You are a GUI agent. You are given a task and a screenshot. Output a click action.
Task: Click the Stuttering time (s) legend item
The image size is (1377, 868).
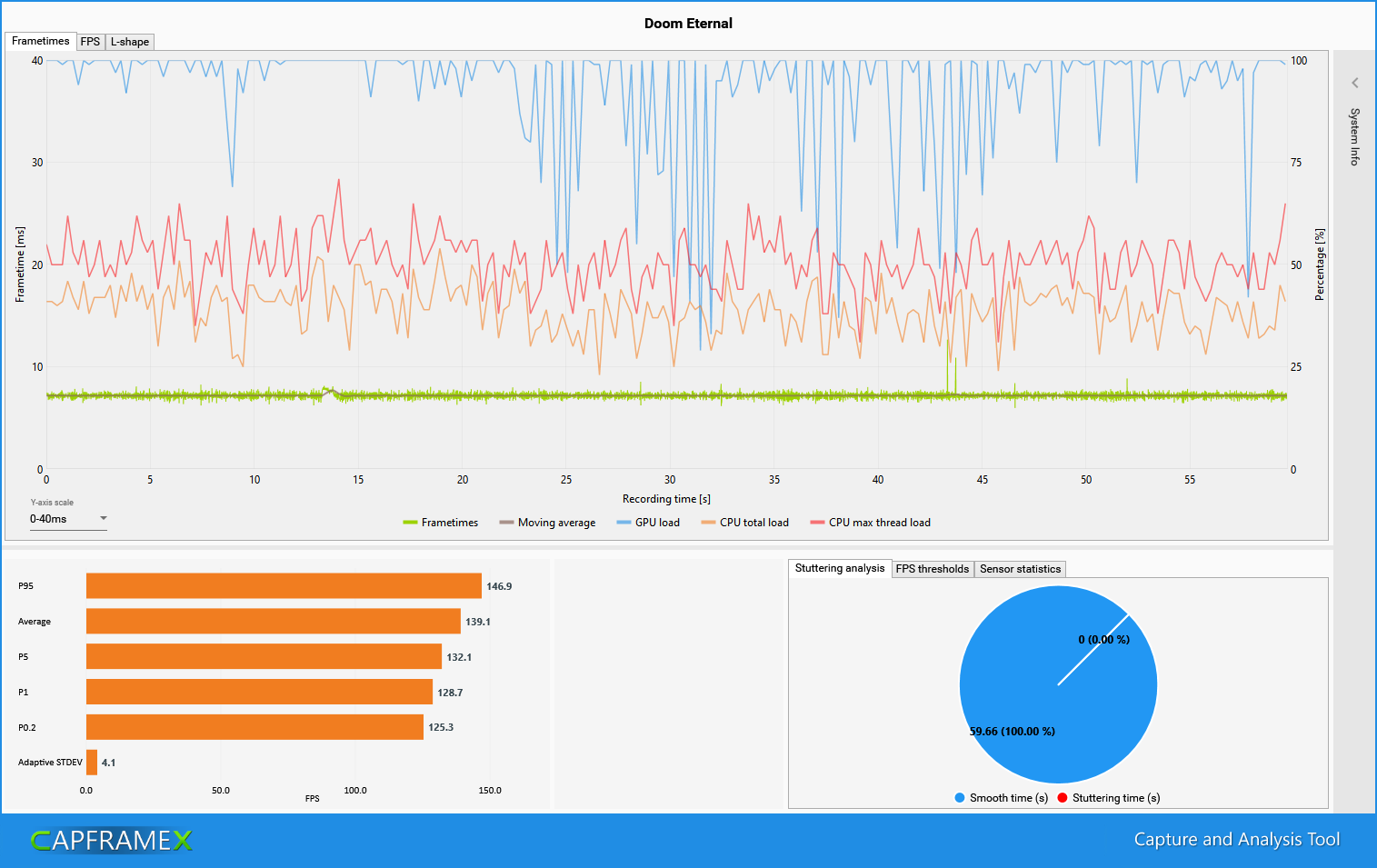point(1109,798)
